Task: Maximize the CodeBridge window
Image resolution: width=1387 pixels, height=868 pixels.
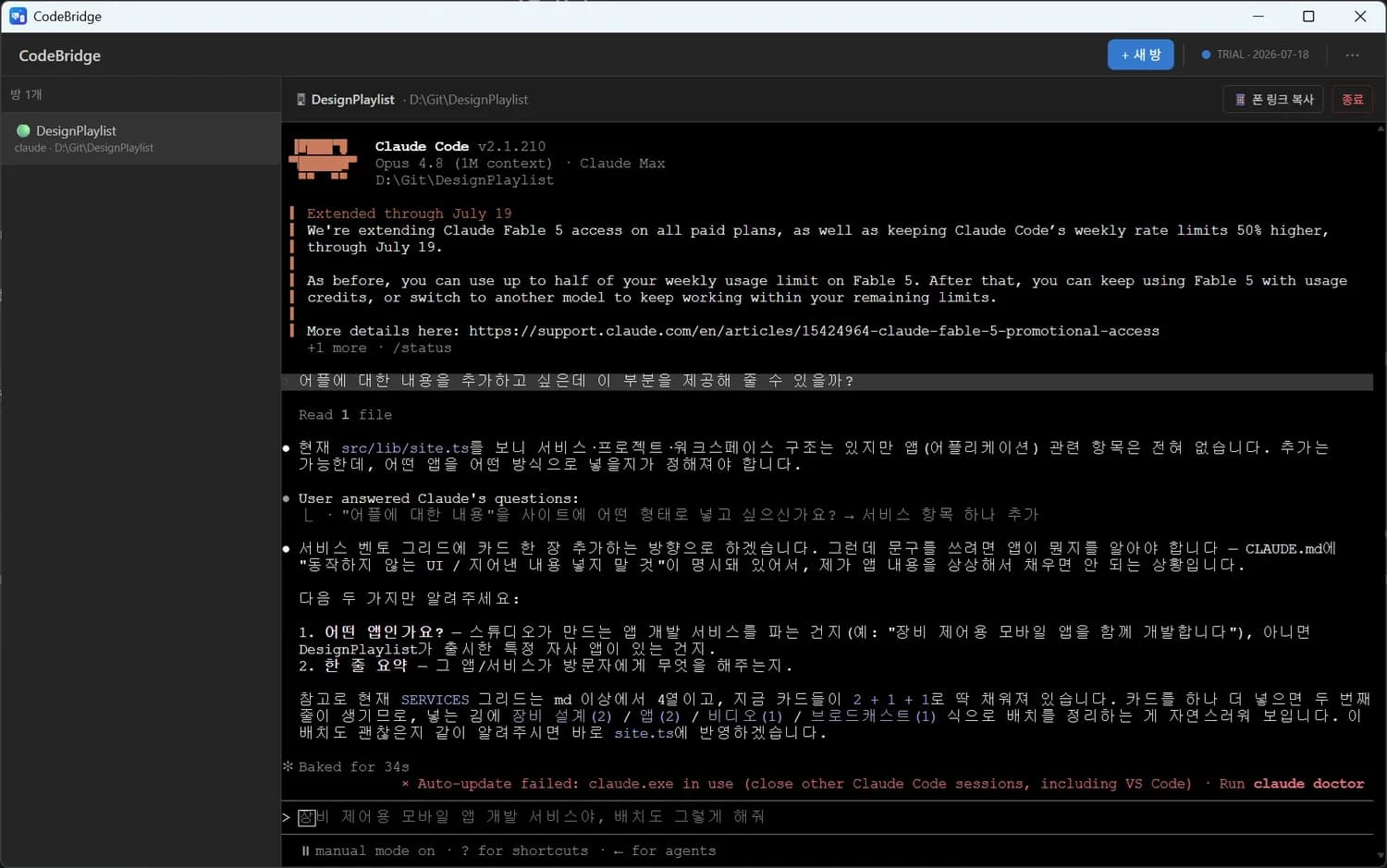Action: click(1308, 16)
